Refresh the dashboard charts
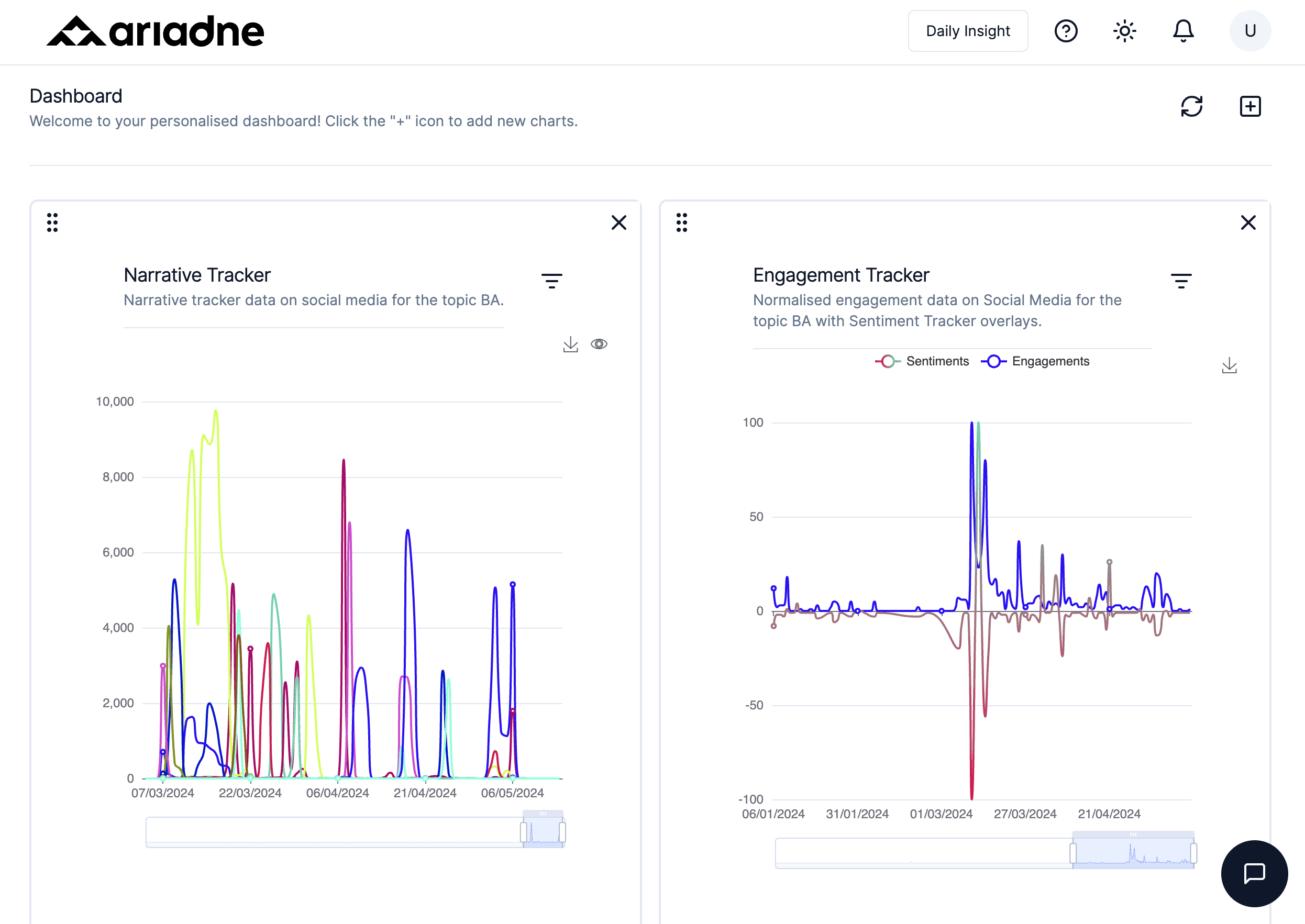1305x924 pixels. coord(1191,106)
